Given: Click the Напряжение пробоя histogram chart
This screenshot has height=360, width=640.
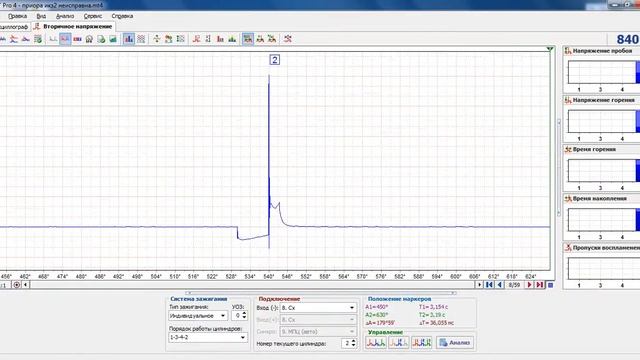Looking at the screenshot, I should (604, 72).
